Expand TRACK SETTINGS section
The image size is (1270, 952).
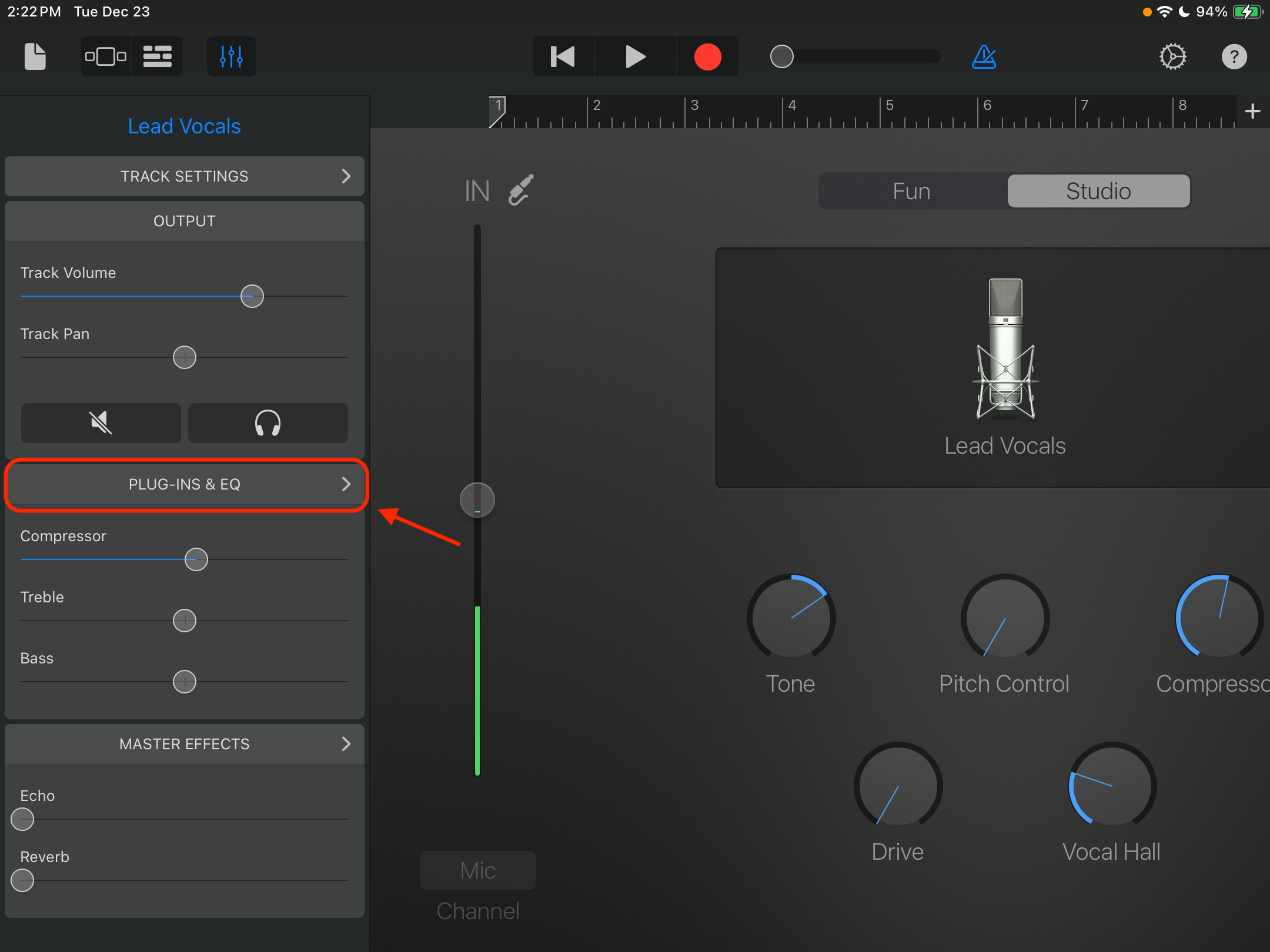tap(185, 176)
